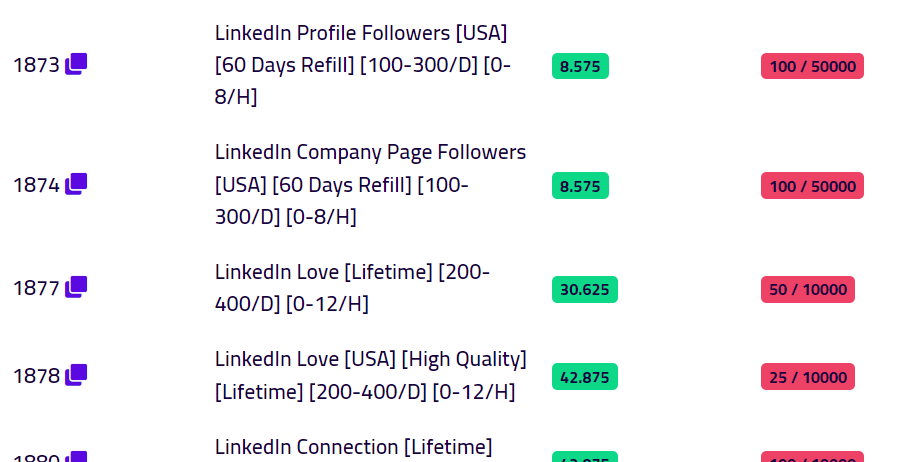Select the 25 / 10000 min-max badge

tap(807, 377)
